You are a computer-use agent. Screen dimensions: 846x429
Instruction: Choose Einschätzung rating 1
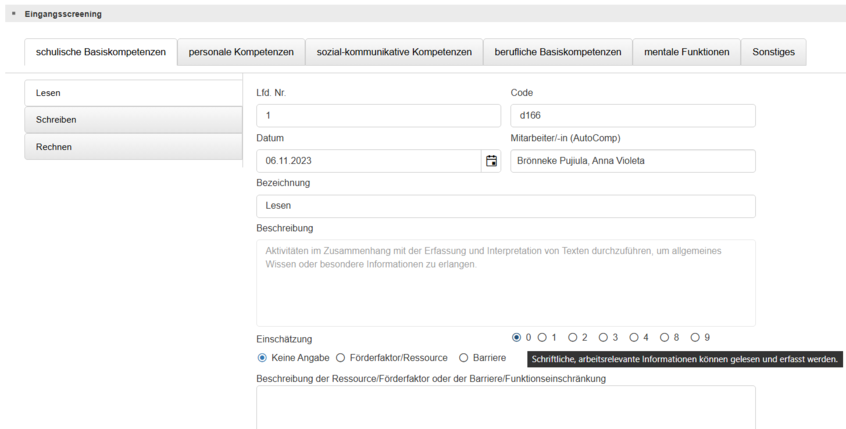coord(542,338)
